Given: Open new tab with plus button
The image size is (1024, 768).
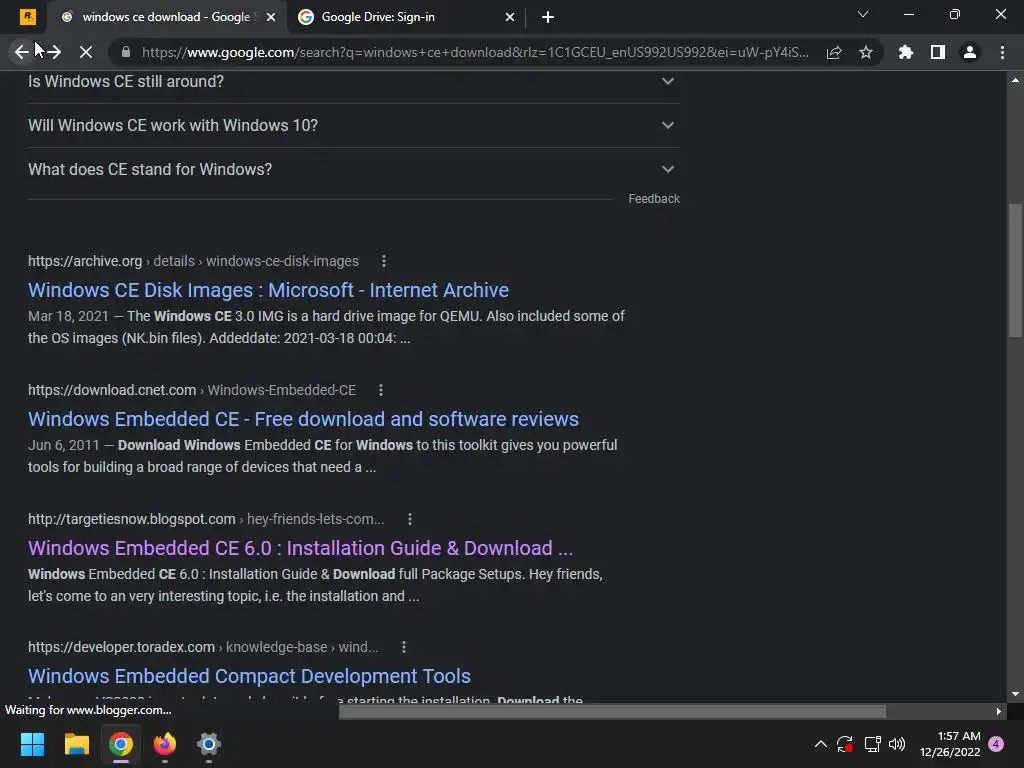Looking at the screenshot, I should coord(548,17).
